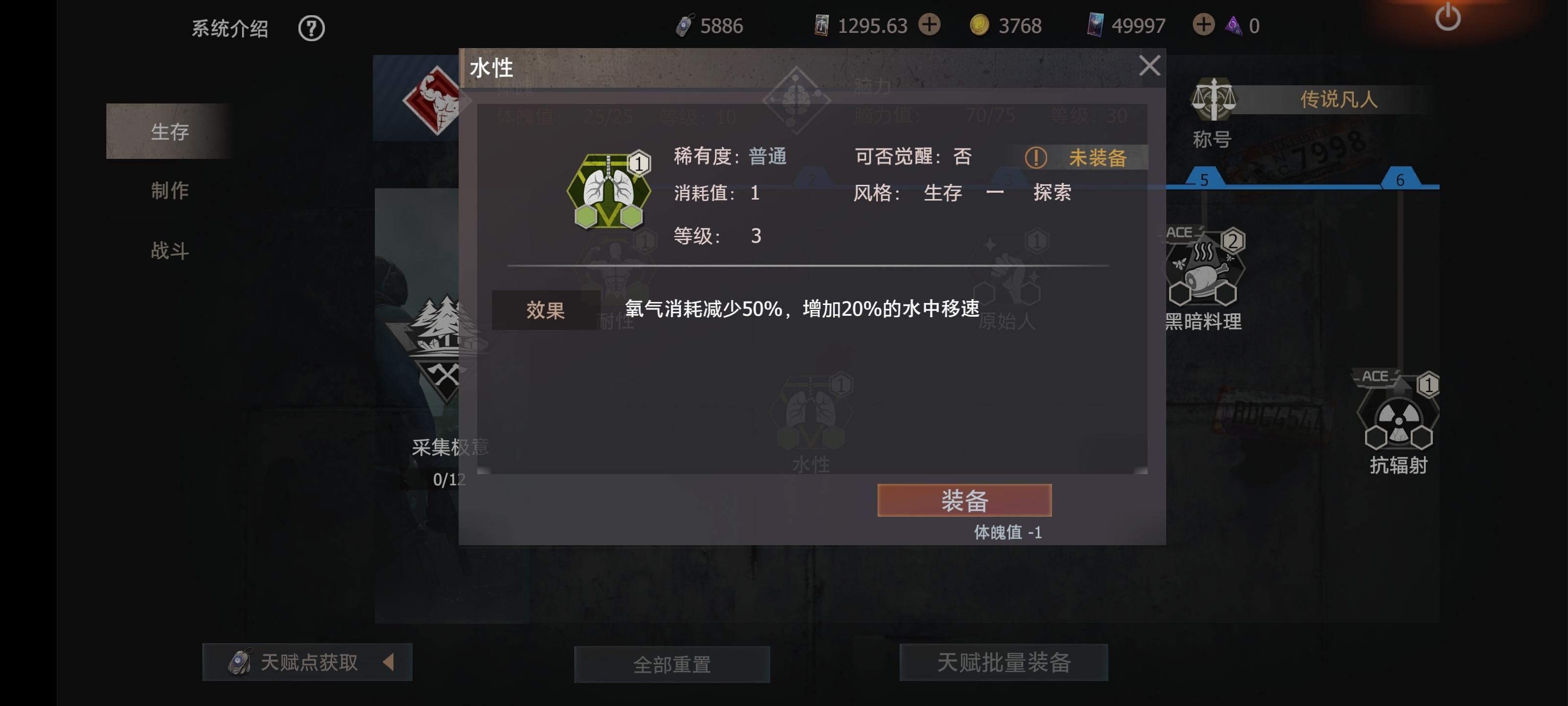Tap the lungs talent icon in the dialog
This screenshot has height=706, width=1568.
(x=609, y=190)
